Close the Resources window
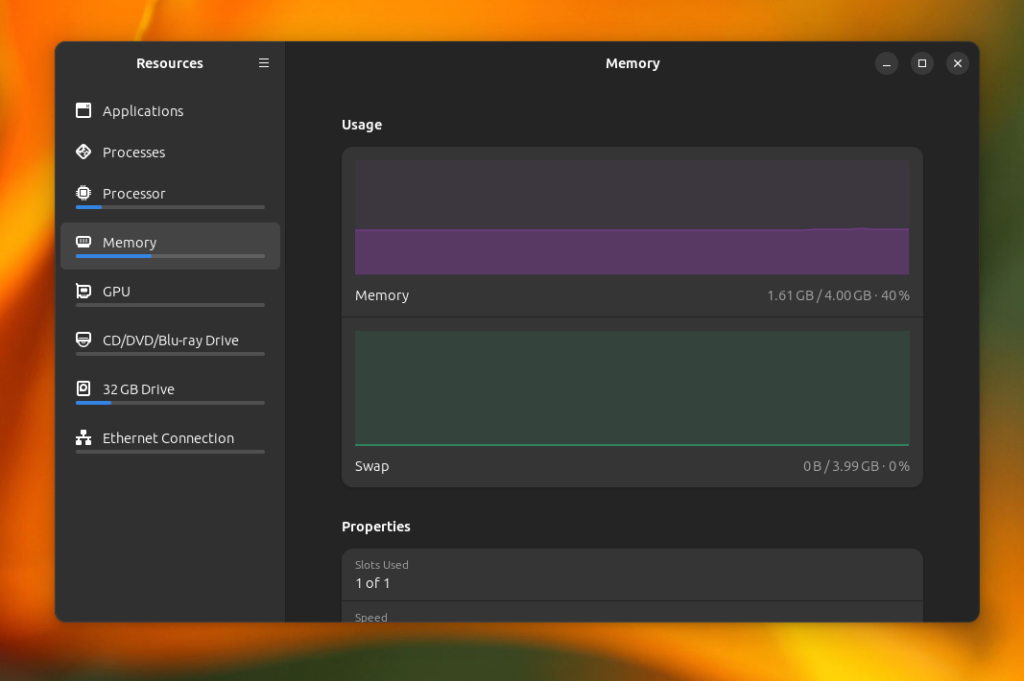This screenshot has width=1024, height=681. coord(957,63)
